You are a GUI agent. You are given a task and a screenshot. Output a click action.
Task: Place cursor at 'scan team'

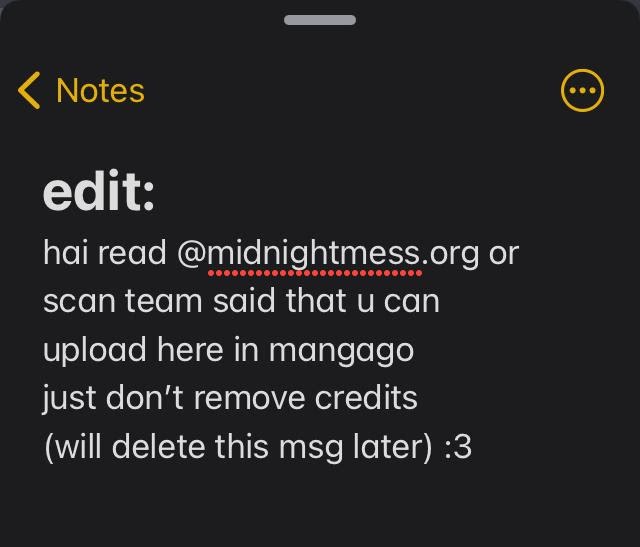click(123, 302)
